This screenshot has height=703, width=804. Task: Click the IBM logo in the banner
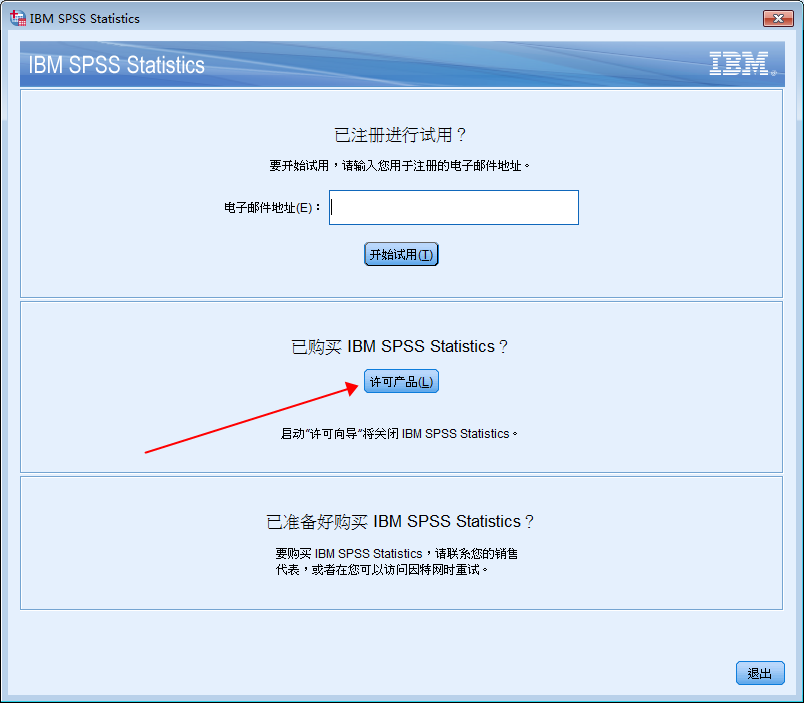click(742, 64)
